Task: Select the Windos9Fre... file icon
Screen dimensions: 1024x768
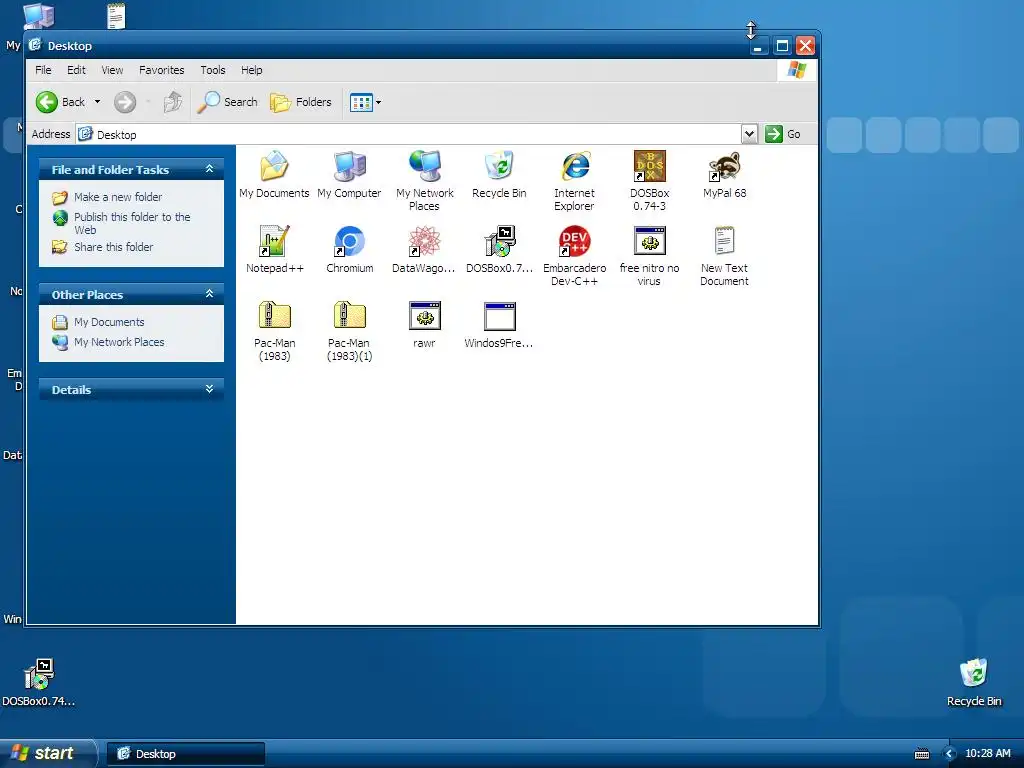Action: [x=500, y=316]
